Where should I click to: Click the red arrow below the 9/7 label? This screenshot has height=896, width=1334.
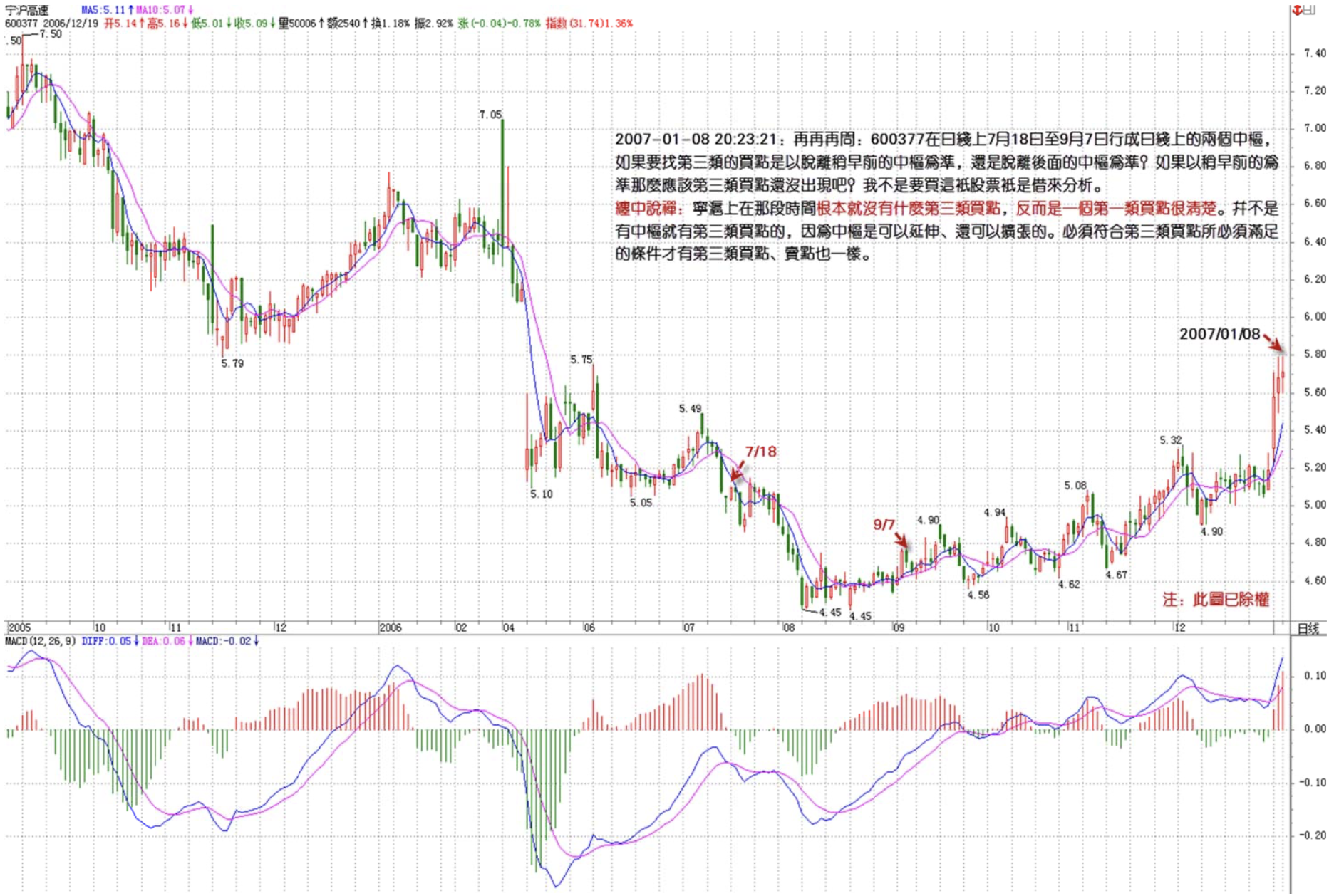901,540
